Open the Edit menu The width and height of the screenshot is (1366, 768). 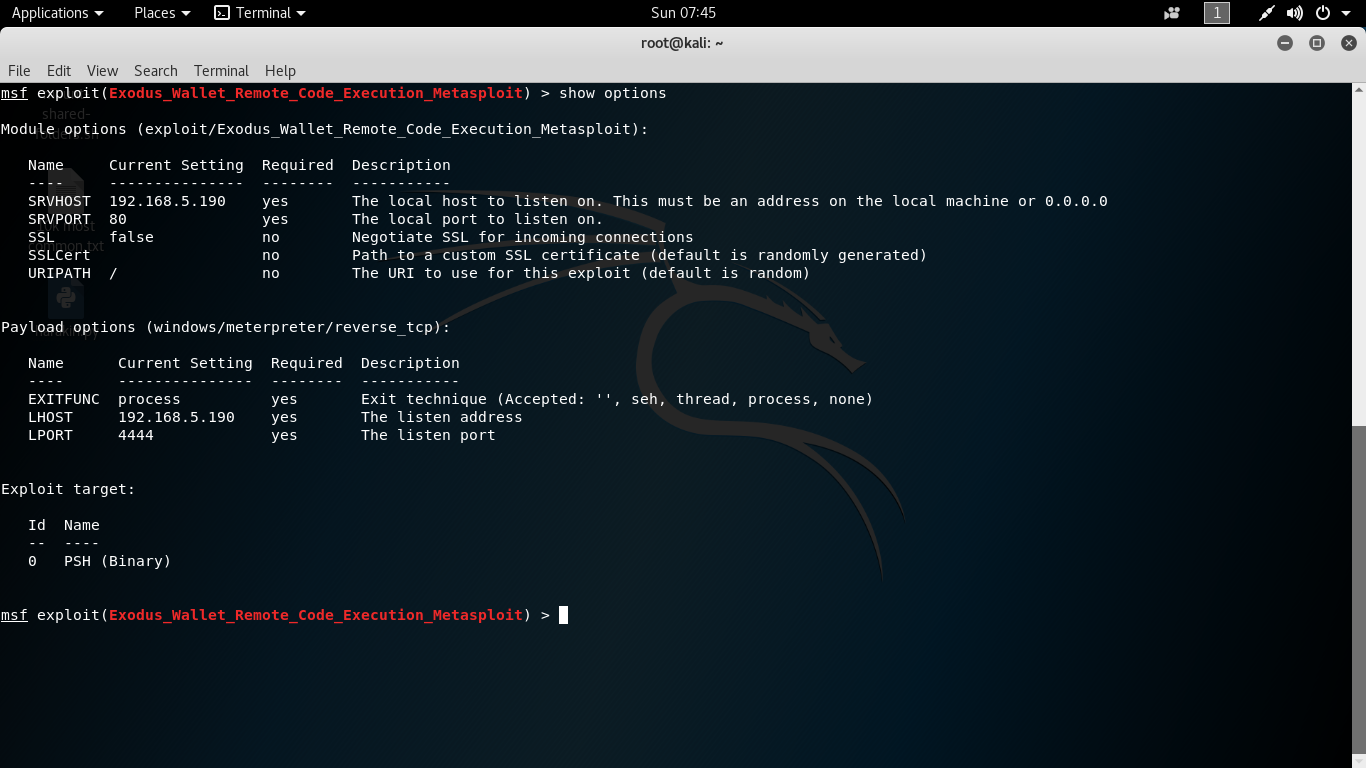[59, 71]
